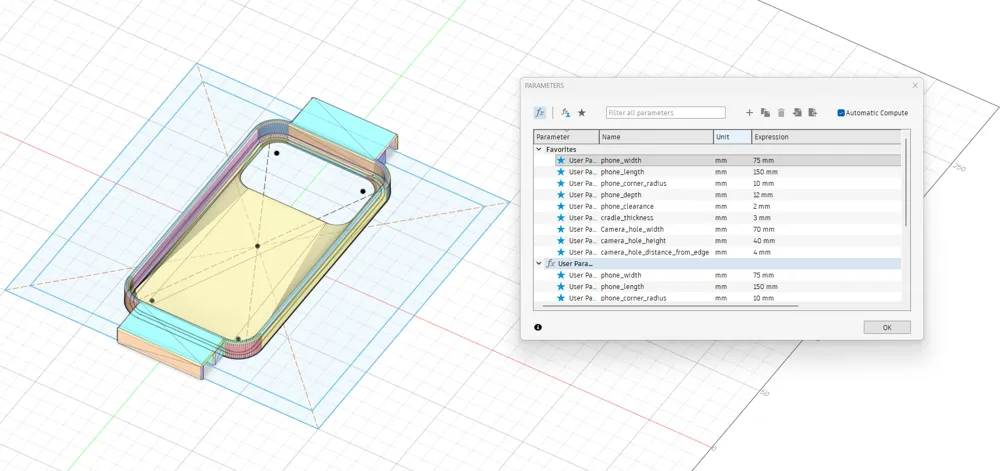
Task: Select the 40 mm expression for camera_hole_height
Action: tap(763, 241)
